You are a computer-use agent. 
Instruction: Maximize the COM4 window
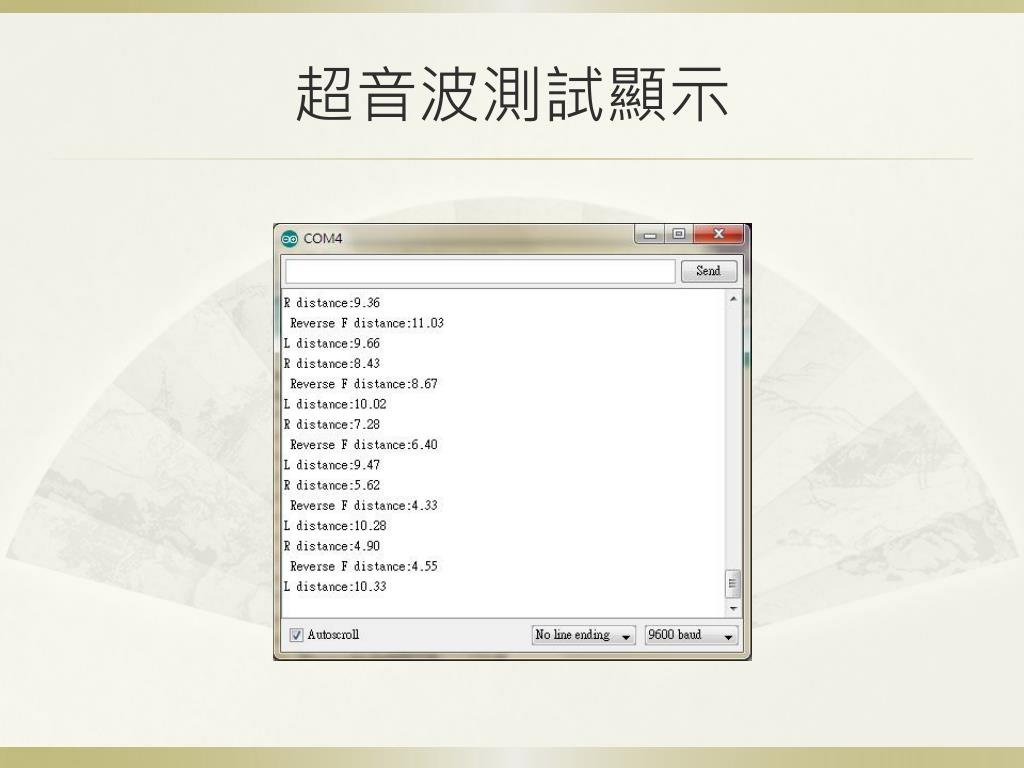point(679,234)
